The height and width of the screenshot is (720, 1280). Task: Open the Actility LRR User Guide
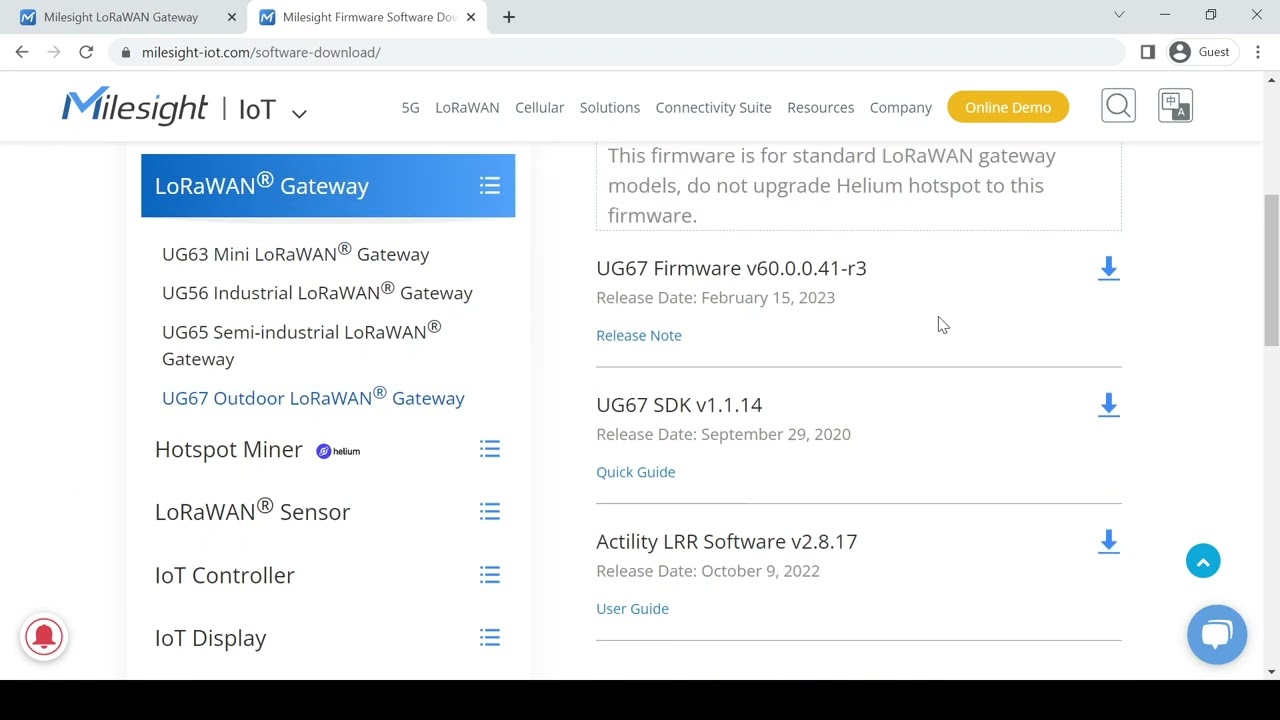tap(632, 609)
